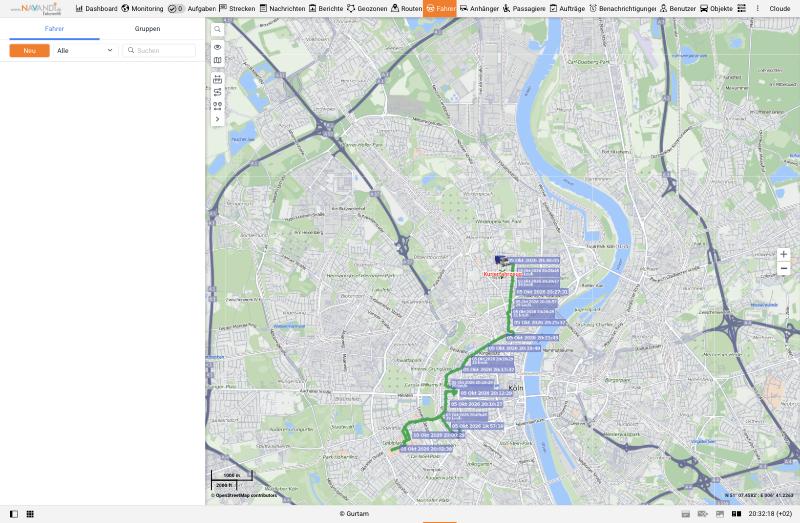This screenshot has width=800, height=523.
Task: Open the three-dot options menu
Action: click(x=758, y=9)
